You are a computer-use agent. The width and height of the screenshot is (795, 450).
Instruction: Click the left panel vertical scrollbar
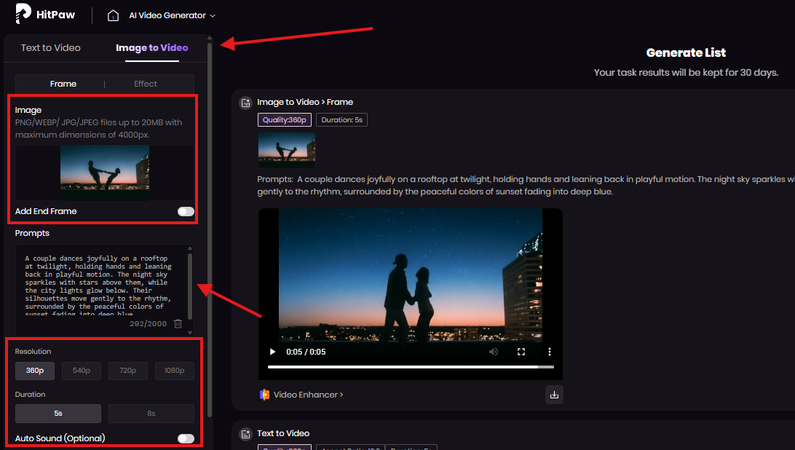[209, 228]
